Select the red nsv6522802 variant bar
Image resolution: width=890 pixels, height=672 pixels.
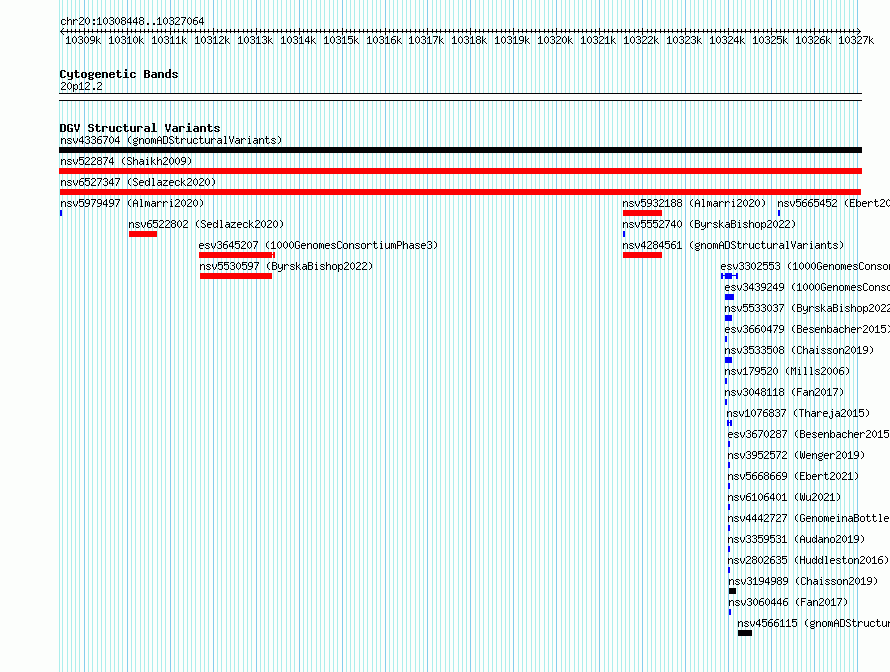(143, 234)
